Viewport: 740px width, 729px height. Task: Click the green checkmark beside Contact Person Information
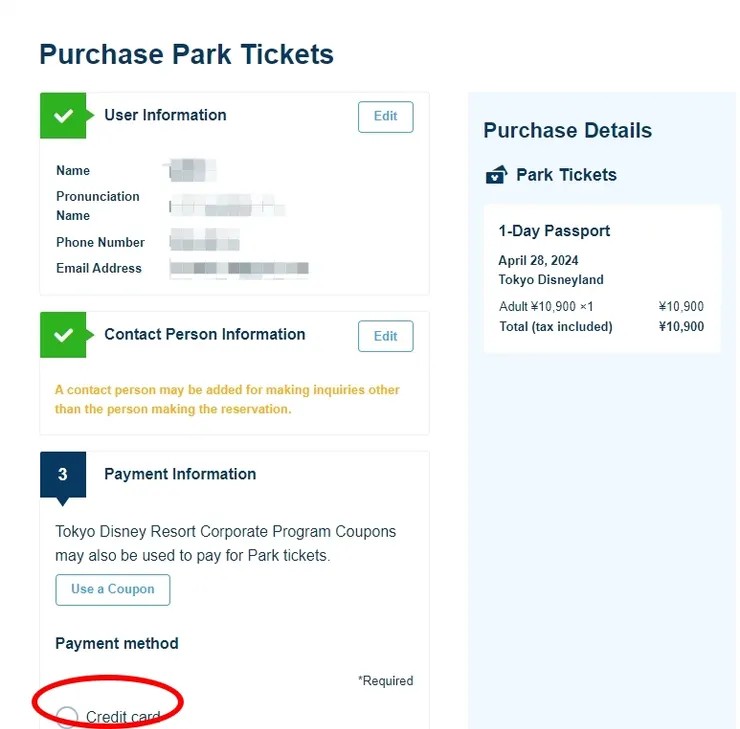pos(63,335)
